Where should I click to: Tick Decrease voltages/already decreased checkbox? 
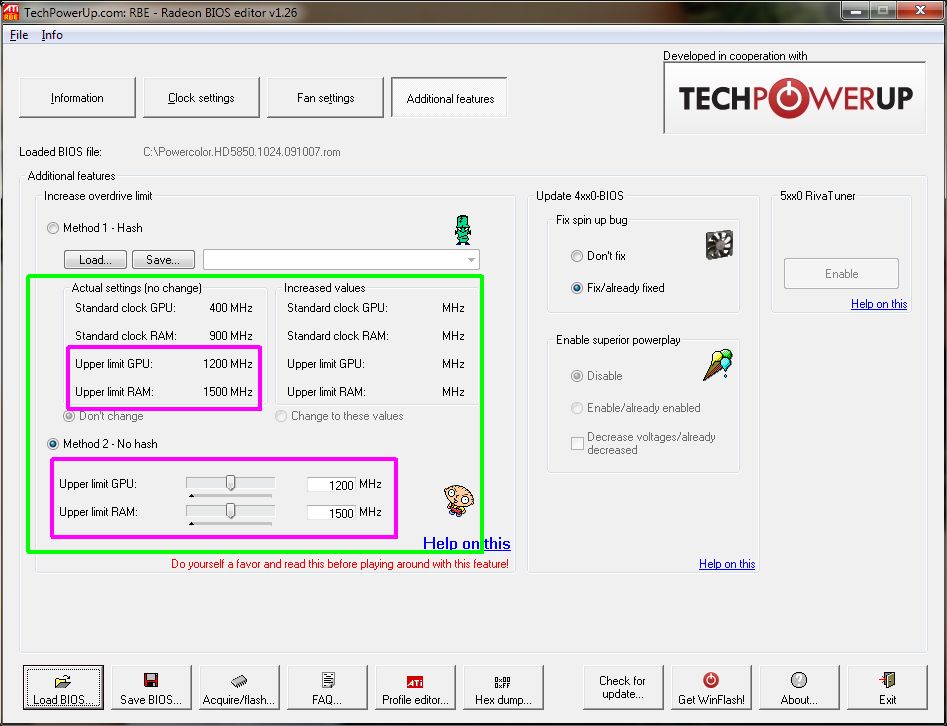(x=577, y=443)
